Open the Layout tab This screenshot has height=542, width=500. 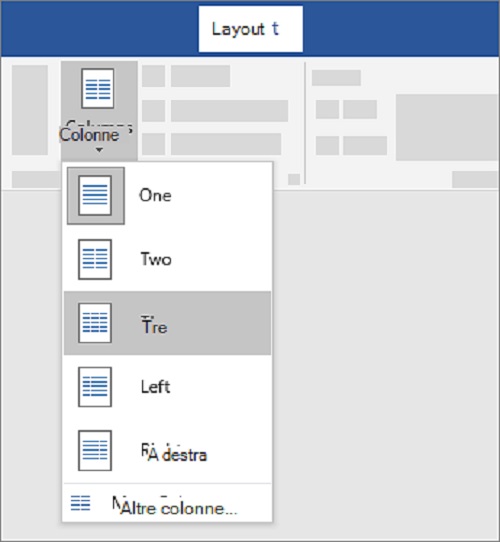250,29
